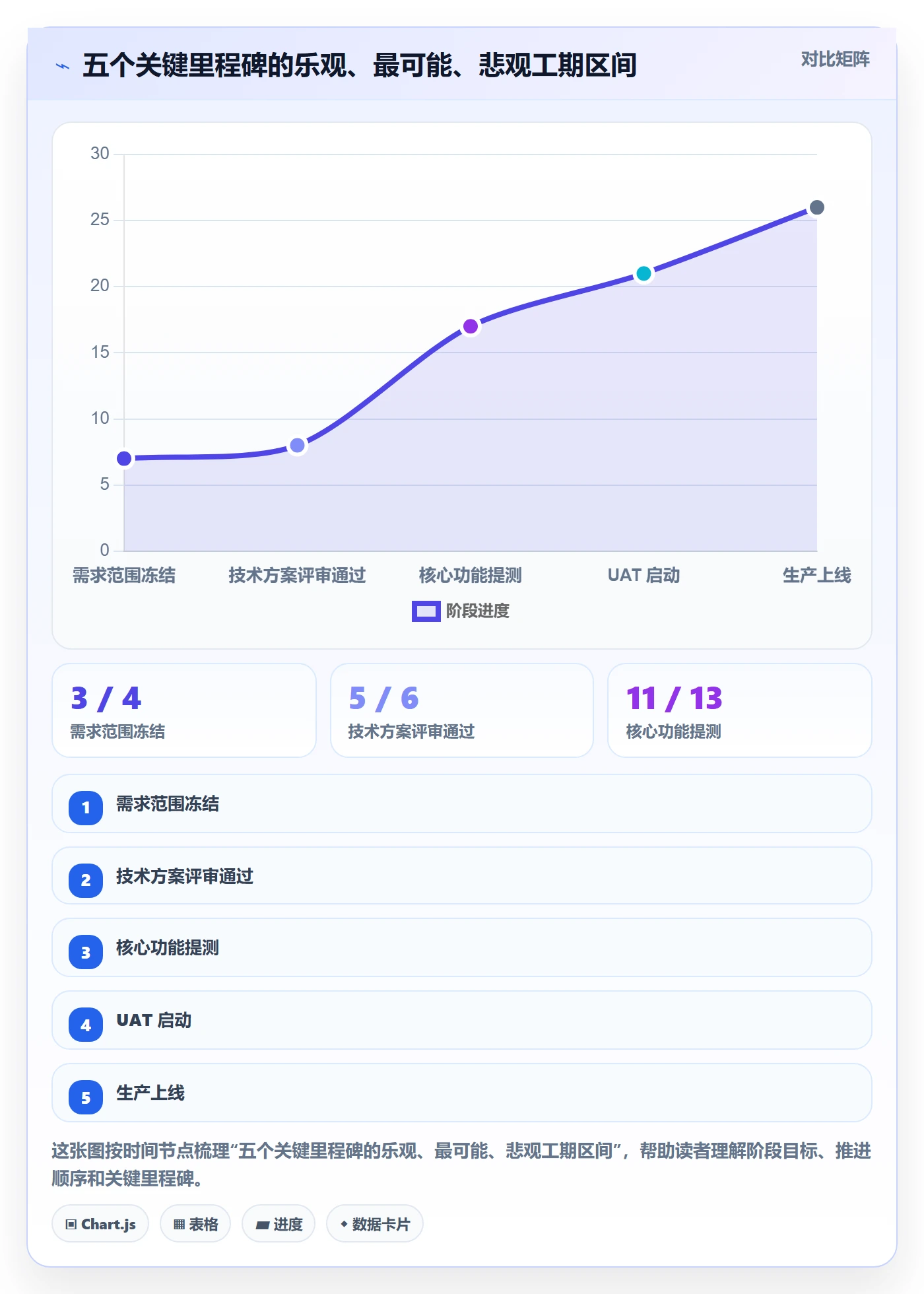This screenshot has height=1294, width=924.
Task: Click the 对比矩阵 label in header
Action: (x=835, y=59)
